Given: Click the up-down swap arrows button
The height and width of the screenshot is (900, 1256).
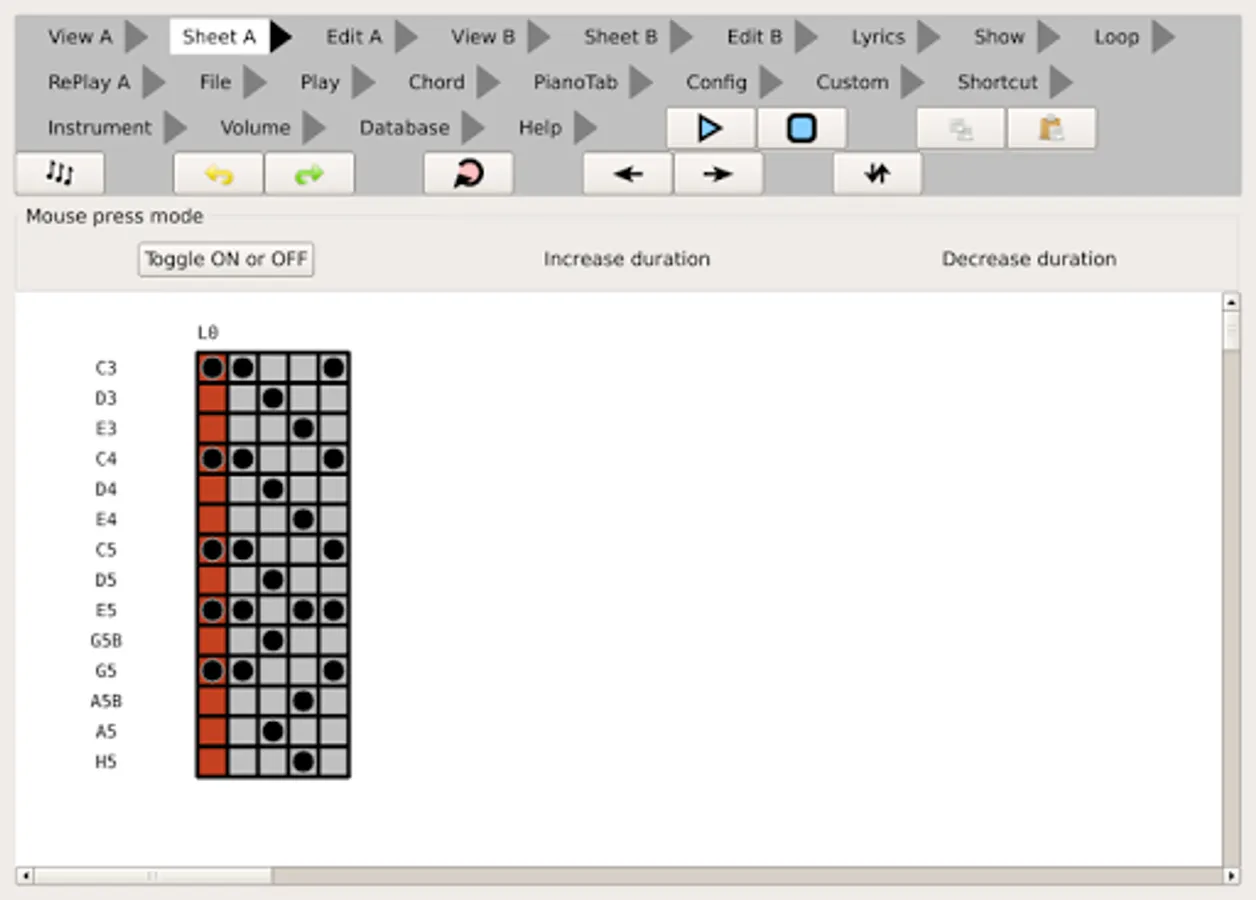Looking at the screenshot, I should click(x=877, y=173).
